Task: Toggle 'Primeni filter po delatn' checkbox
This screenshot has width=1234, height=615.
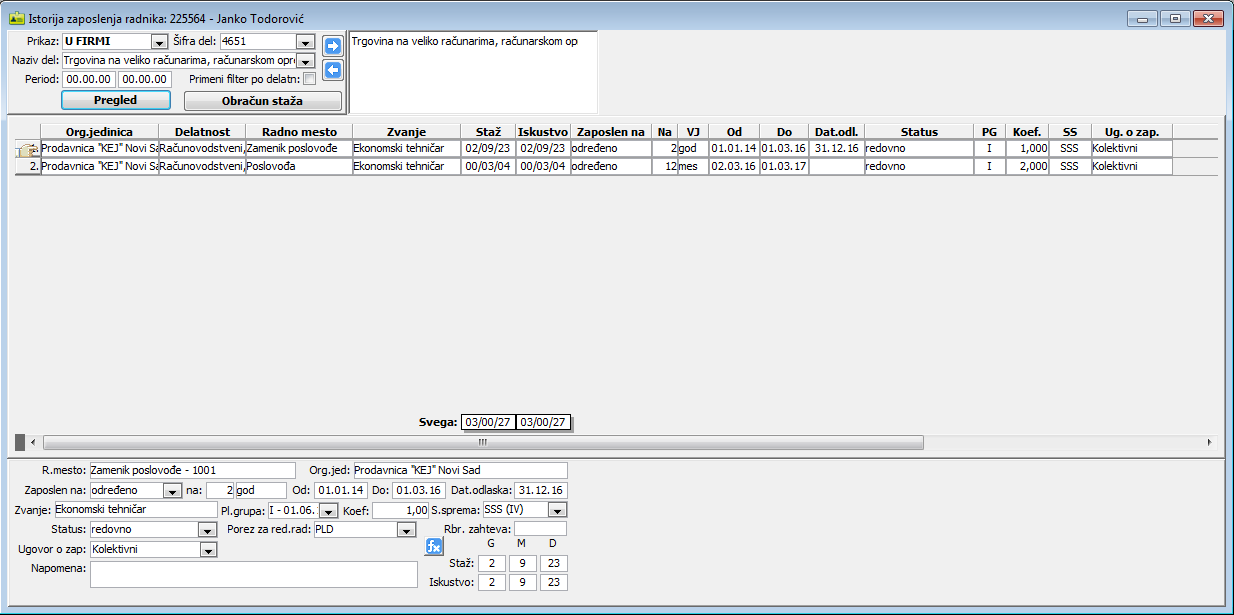Action: tap(309, 79)
